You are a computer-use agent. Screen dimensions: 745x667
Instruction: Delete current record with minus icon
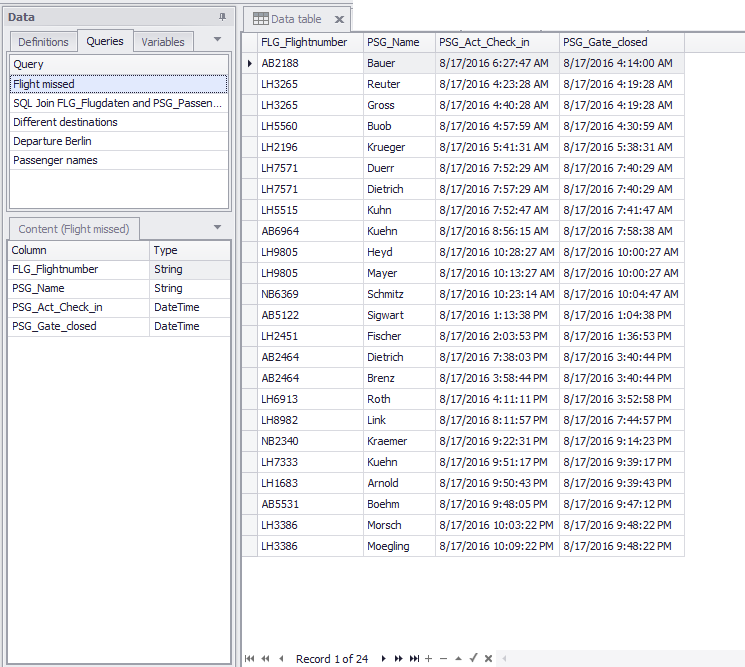click(x=443, y=658)
